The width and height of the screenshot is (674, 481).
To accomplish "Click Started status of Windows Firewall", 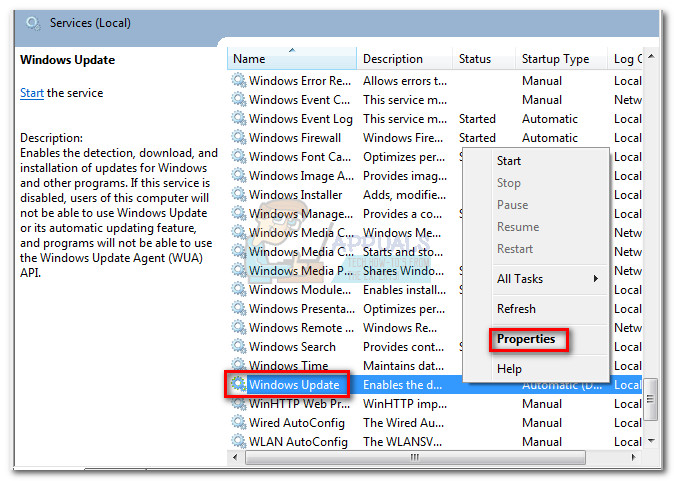I will pos(477,138).
